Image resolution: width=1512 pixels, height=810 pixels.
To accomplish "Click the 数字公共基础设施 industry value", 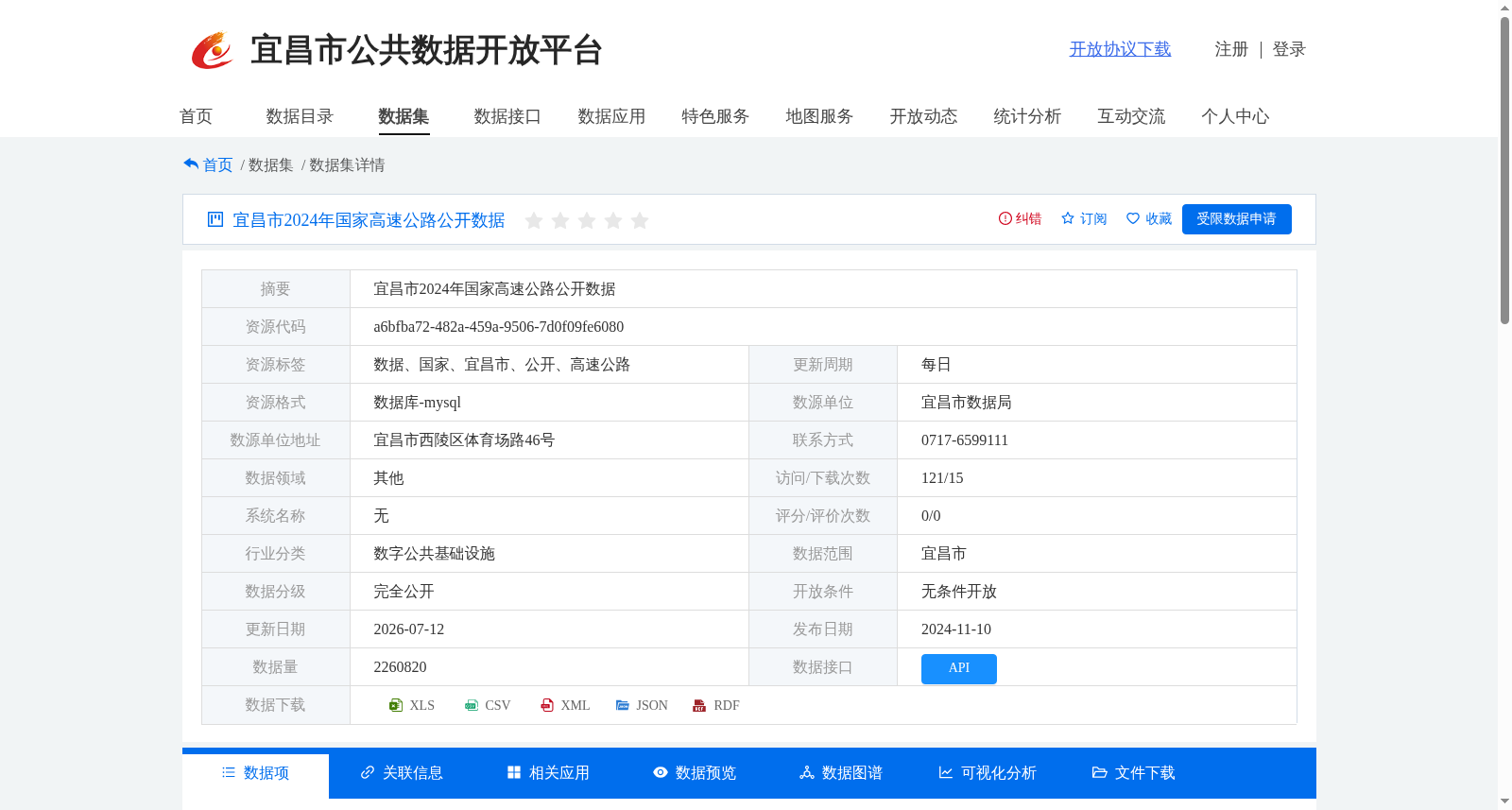I will pos(434,554).
